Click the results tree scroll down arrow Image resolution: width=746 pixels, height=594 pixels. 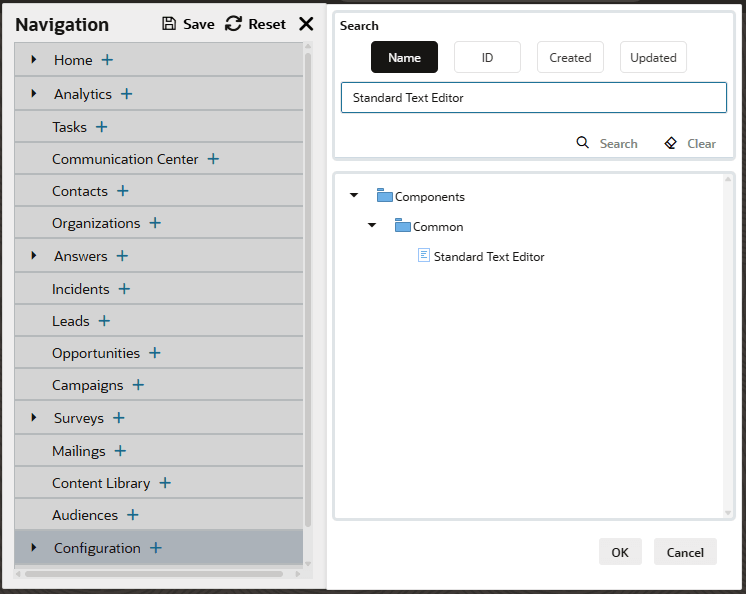[x=727, y=513]
